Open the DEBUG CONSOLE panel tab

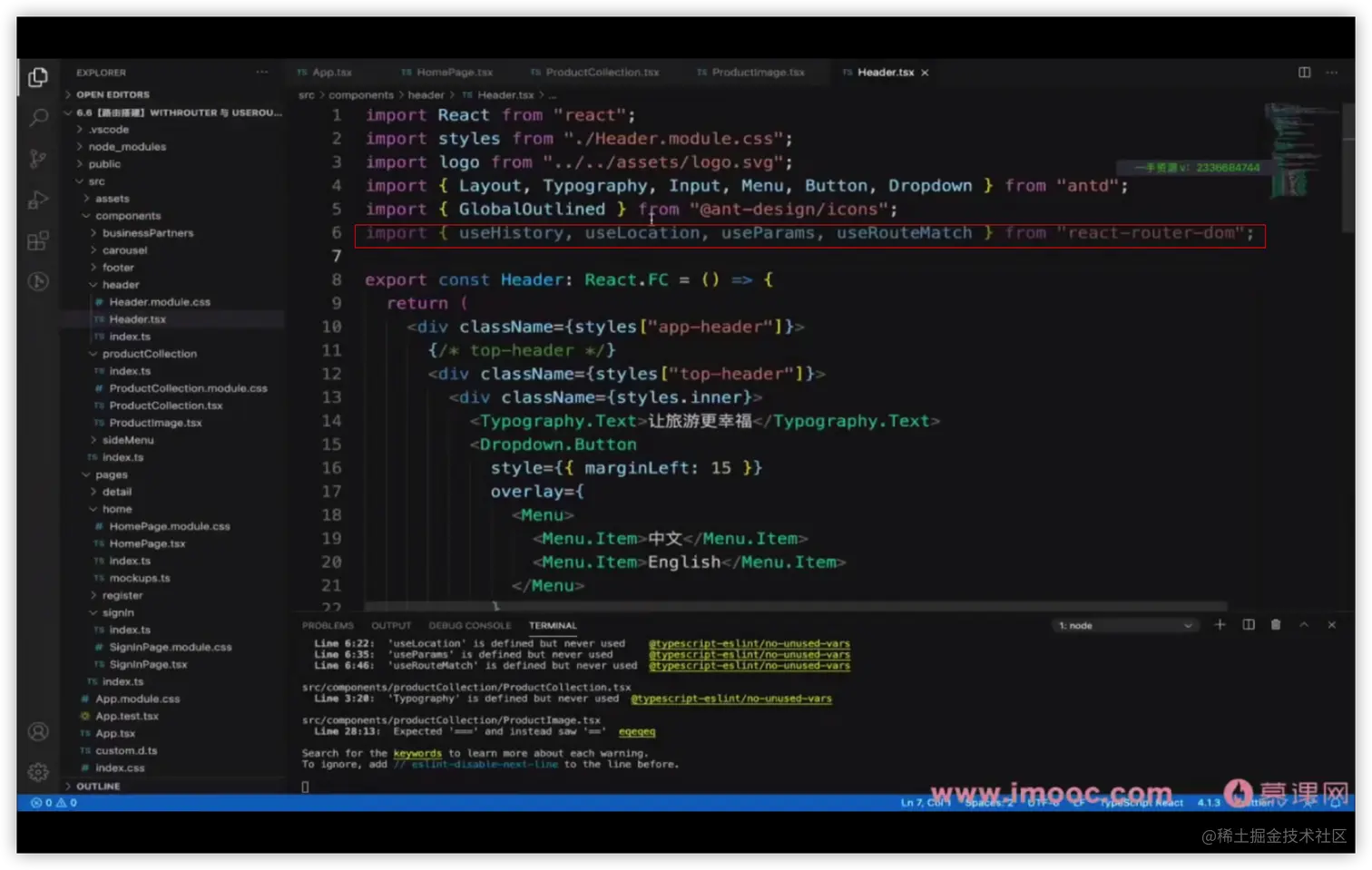470,626
